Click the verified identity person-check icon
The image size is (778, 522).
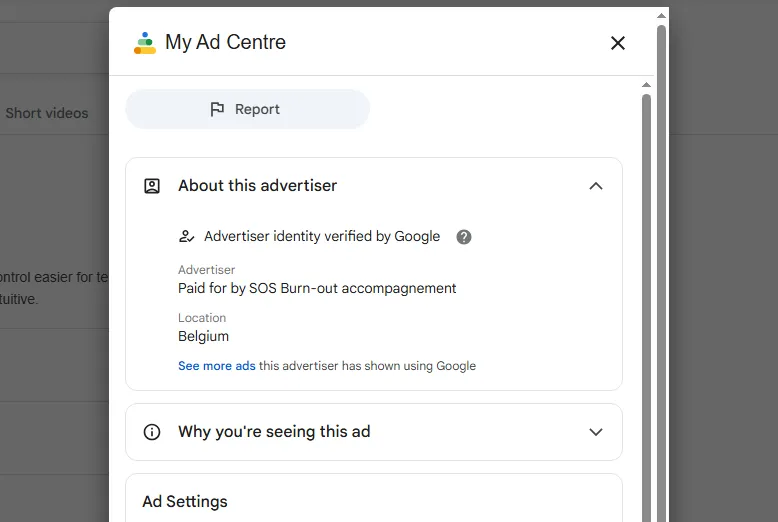click(186, 237)
